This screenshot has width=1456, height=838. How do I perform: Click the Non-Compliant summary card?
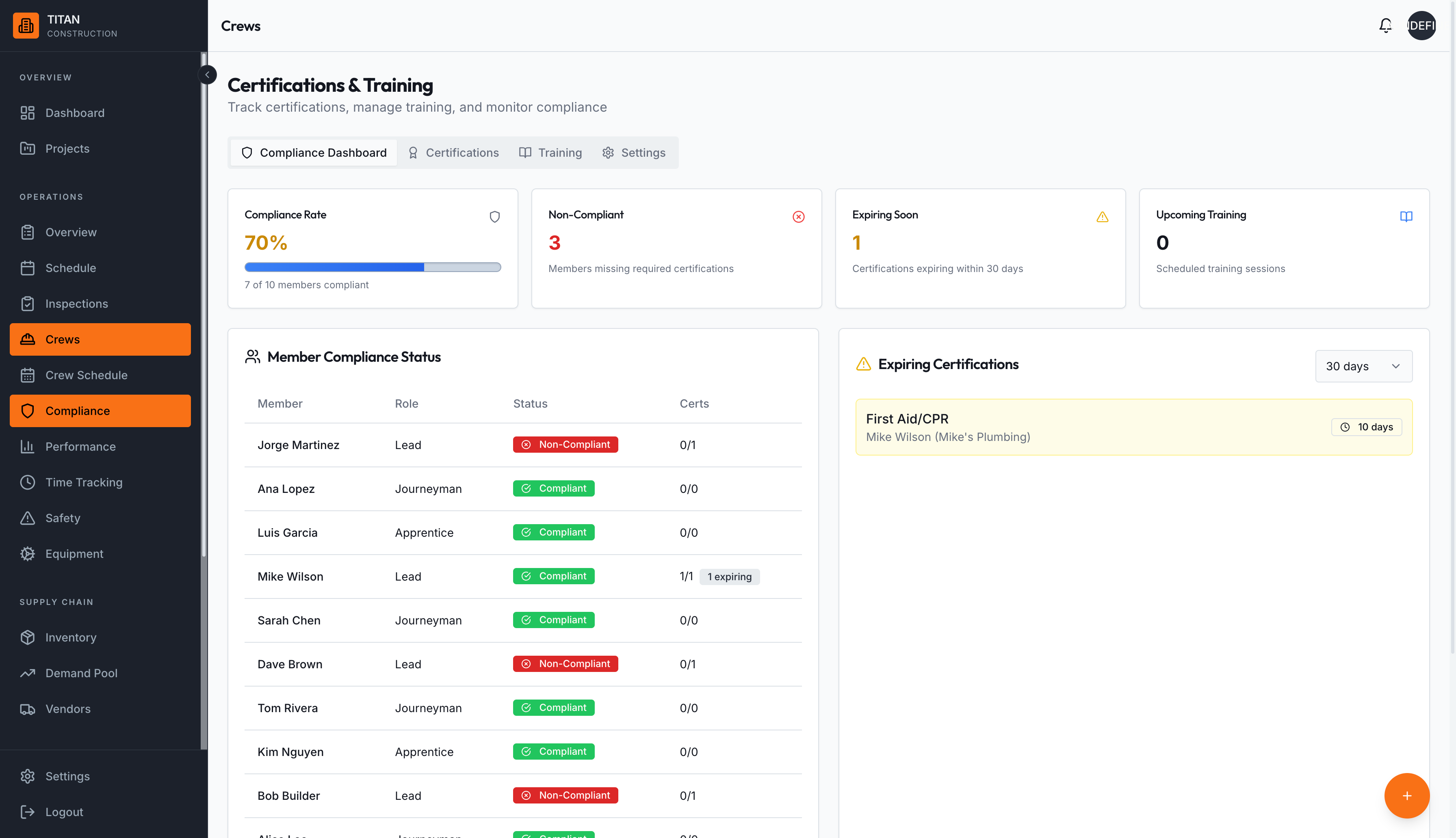tap(676, 248)
